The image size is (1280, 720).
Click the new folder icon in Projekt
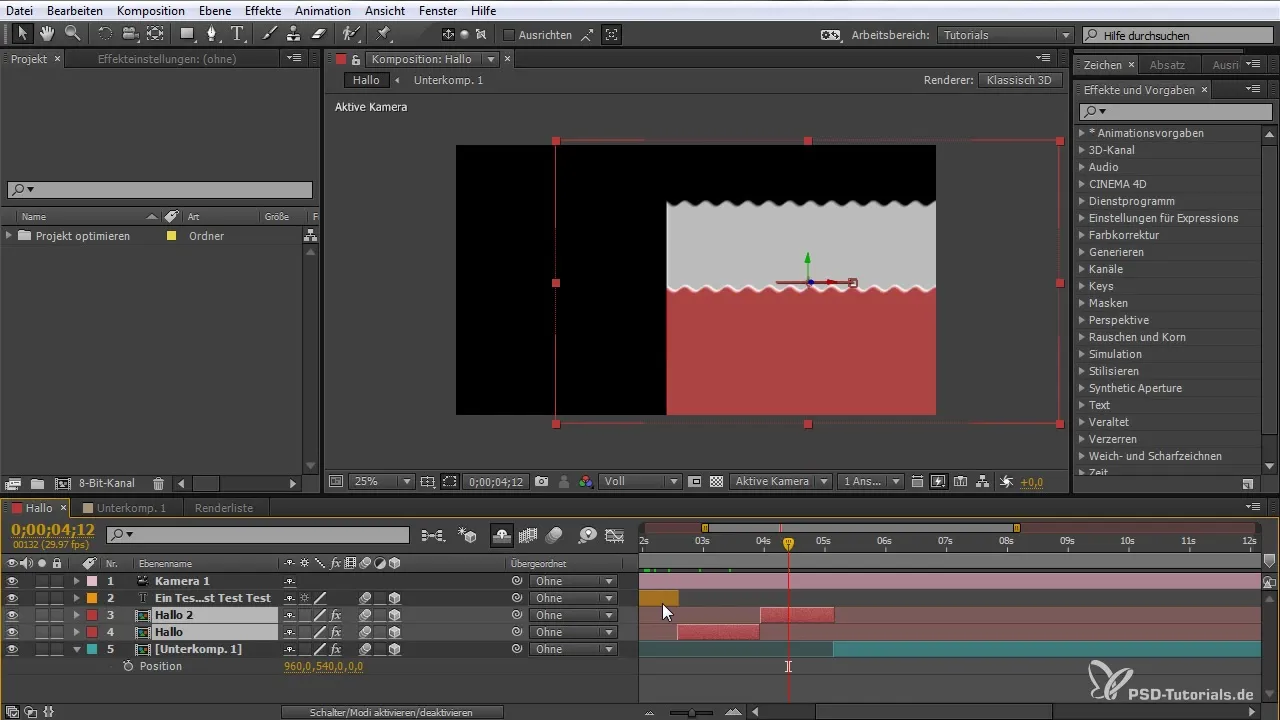(37, 483)
